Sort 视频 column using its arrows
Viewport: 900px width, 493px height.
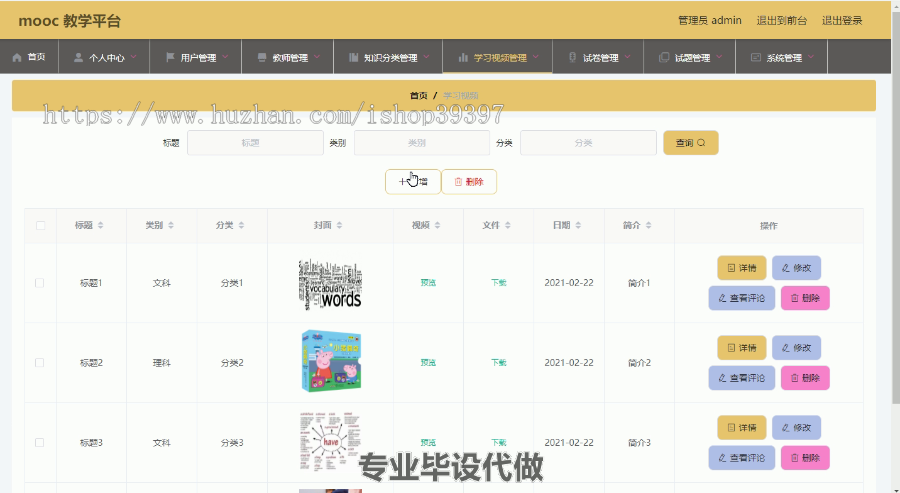(x=437, y=226)
